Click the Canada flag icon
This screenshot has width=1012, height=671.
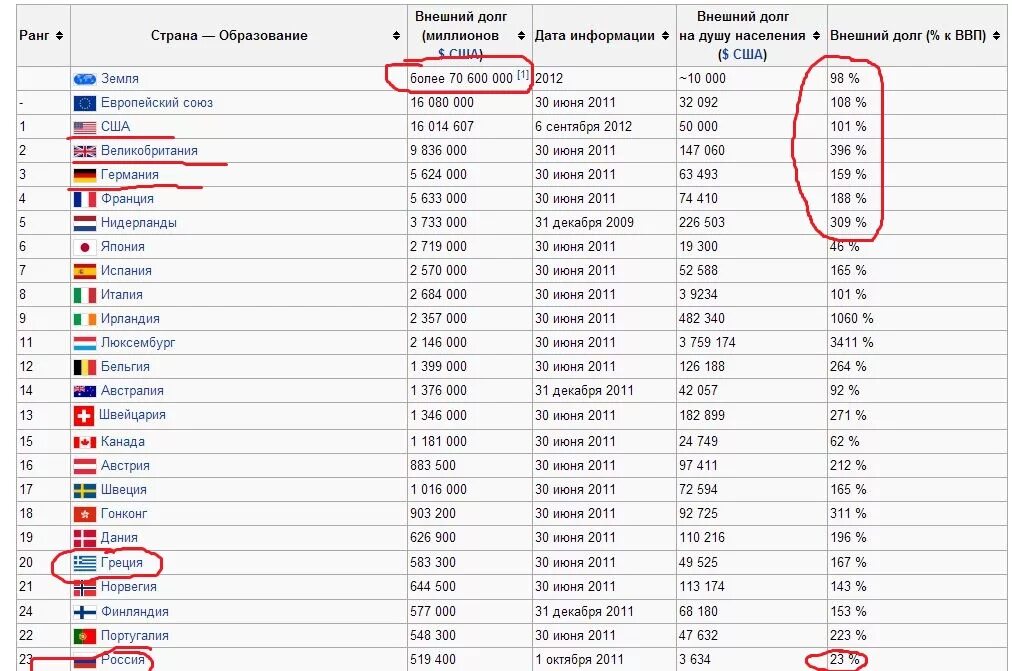[x=84, y=442]
